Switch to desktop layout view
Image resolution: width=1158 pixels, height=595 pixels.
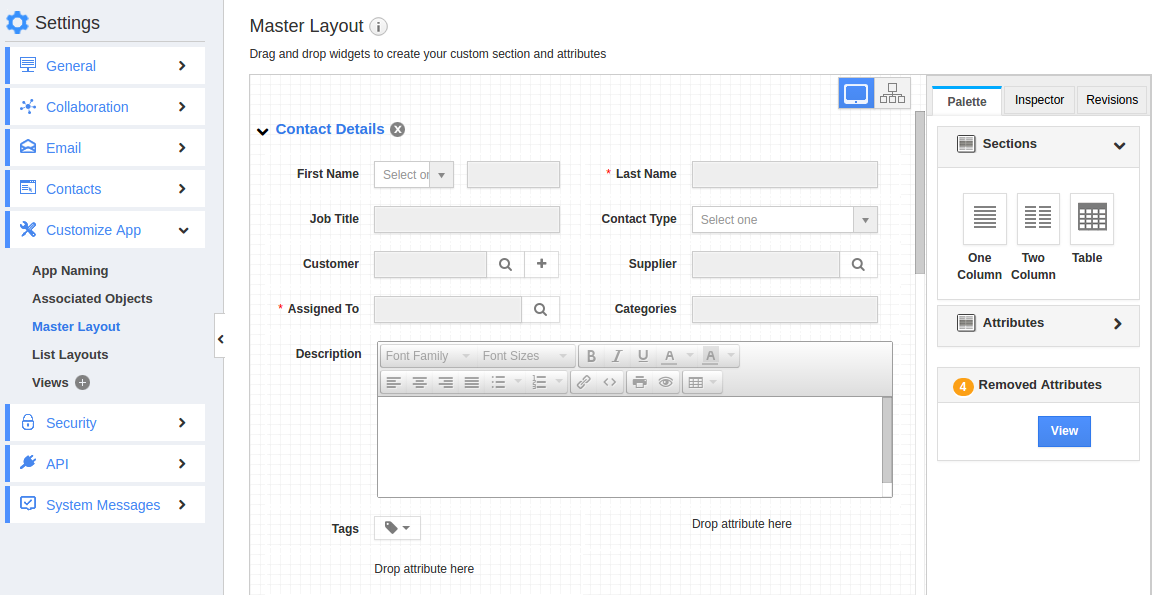[856, 94]
